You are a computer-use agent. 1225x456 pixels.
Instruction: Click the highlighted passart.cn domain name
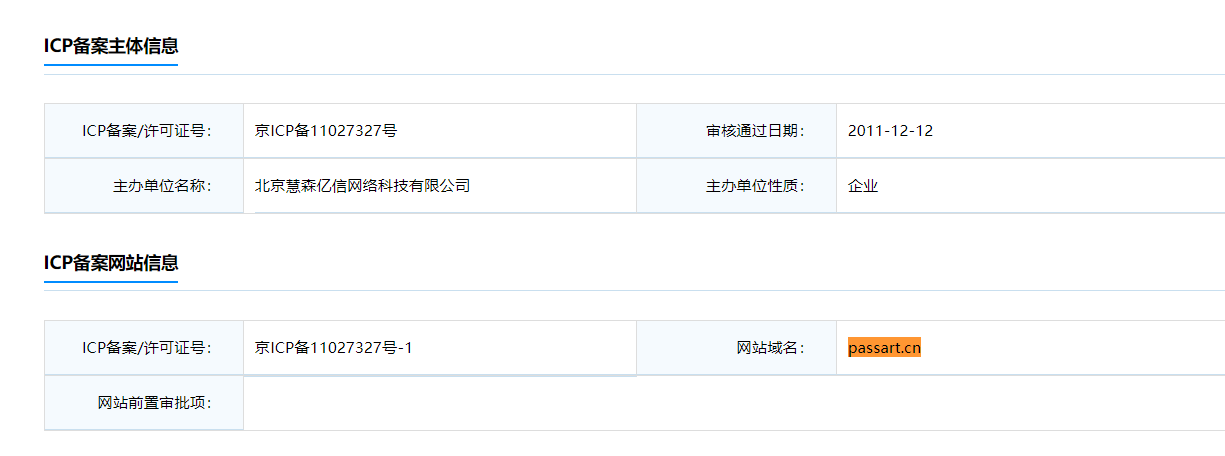(884, 348)
